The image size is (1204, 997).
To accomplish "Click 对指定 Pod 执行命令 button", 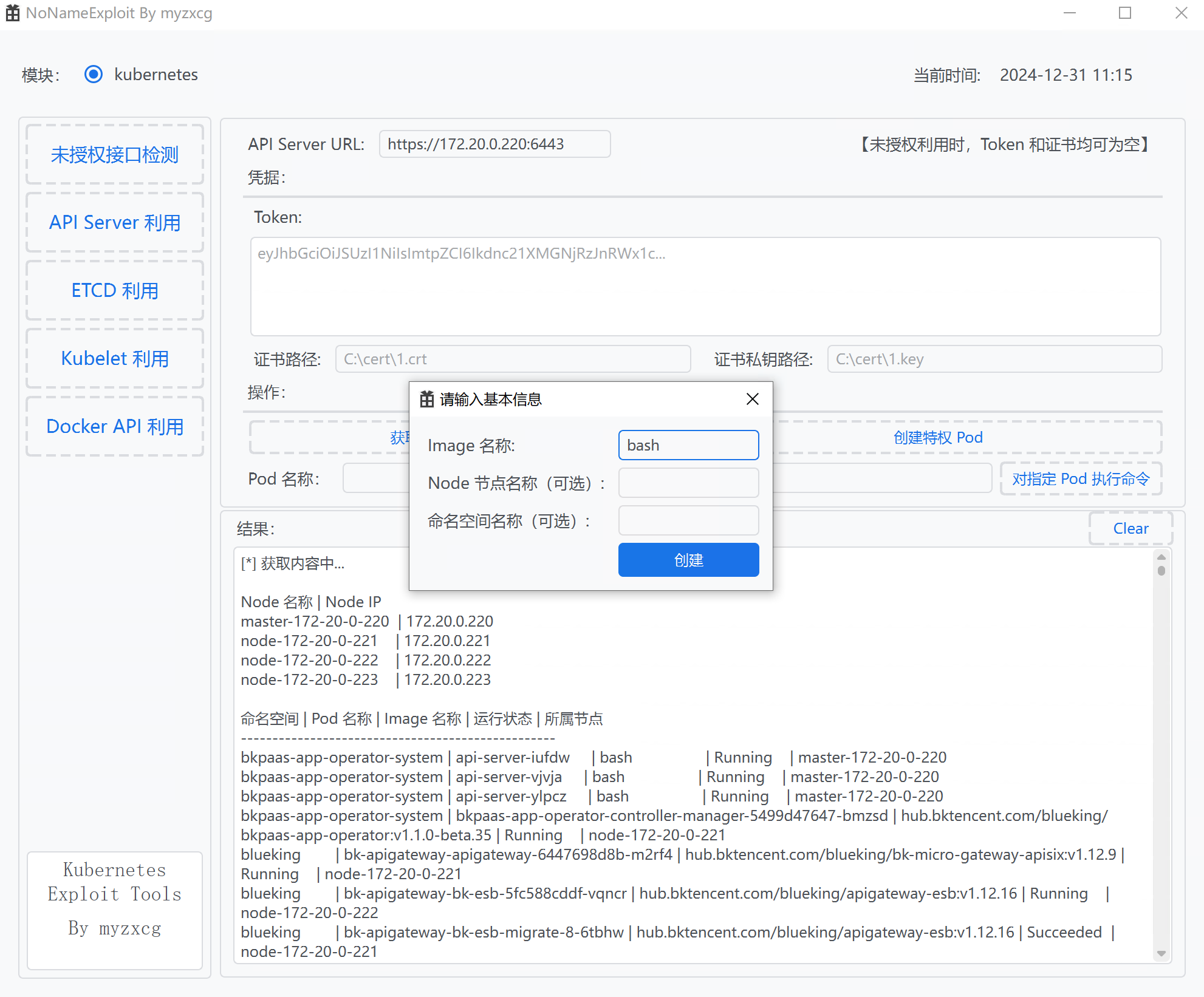I will (x=1081, y=478).
